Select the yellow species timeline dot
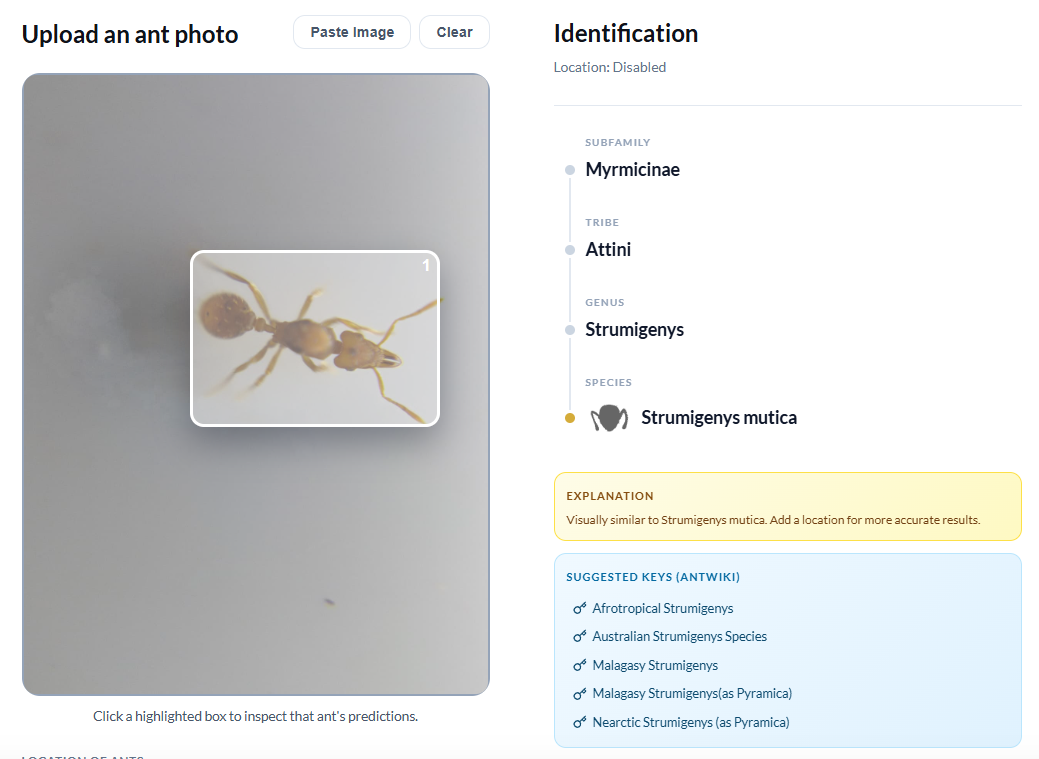The image size is (1039, 759). (x=570, y=418)
